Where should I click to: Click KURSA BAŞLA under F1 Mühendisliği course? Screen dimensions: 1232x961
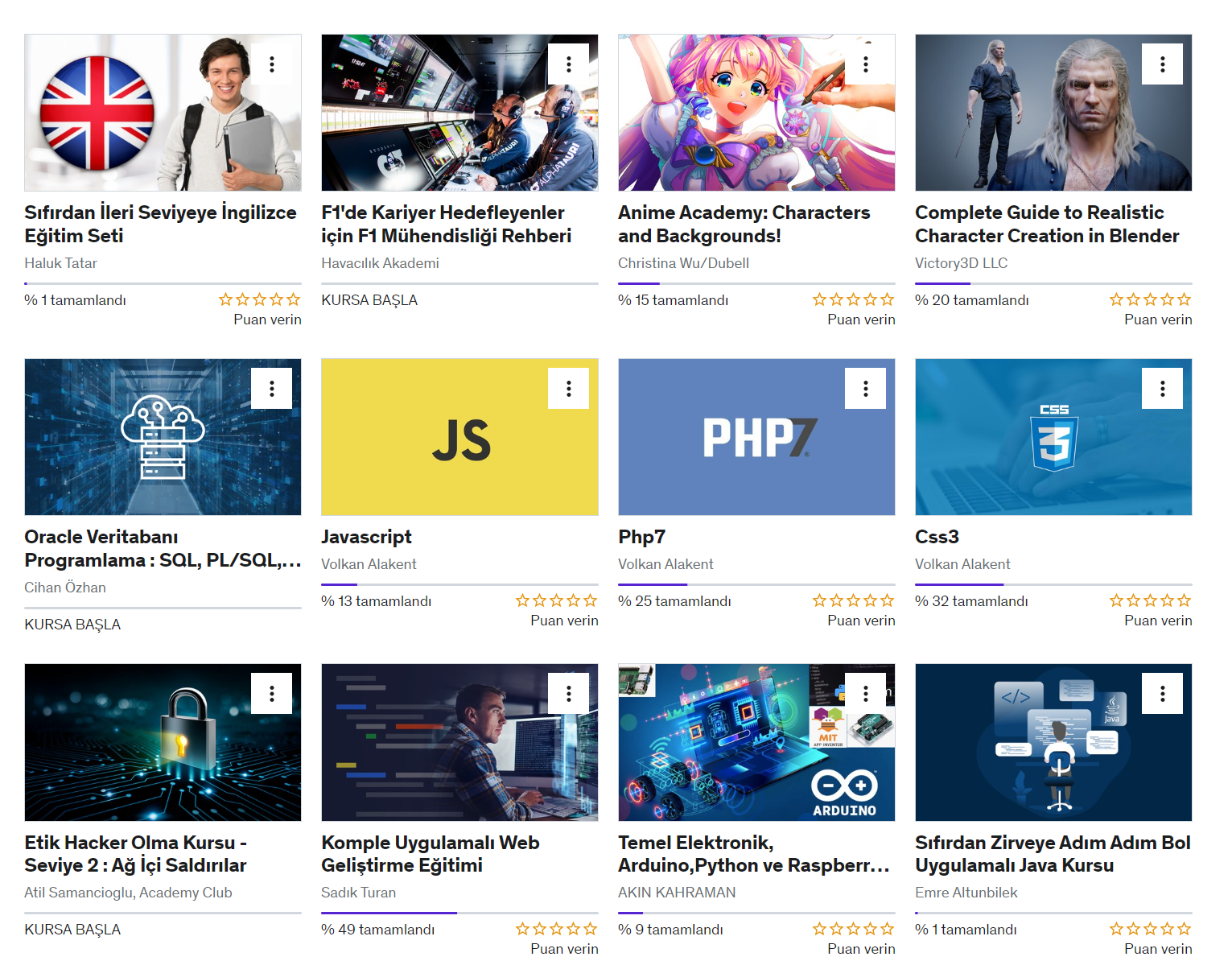point(369,300)
